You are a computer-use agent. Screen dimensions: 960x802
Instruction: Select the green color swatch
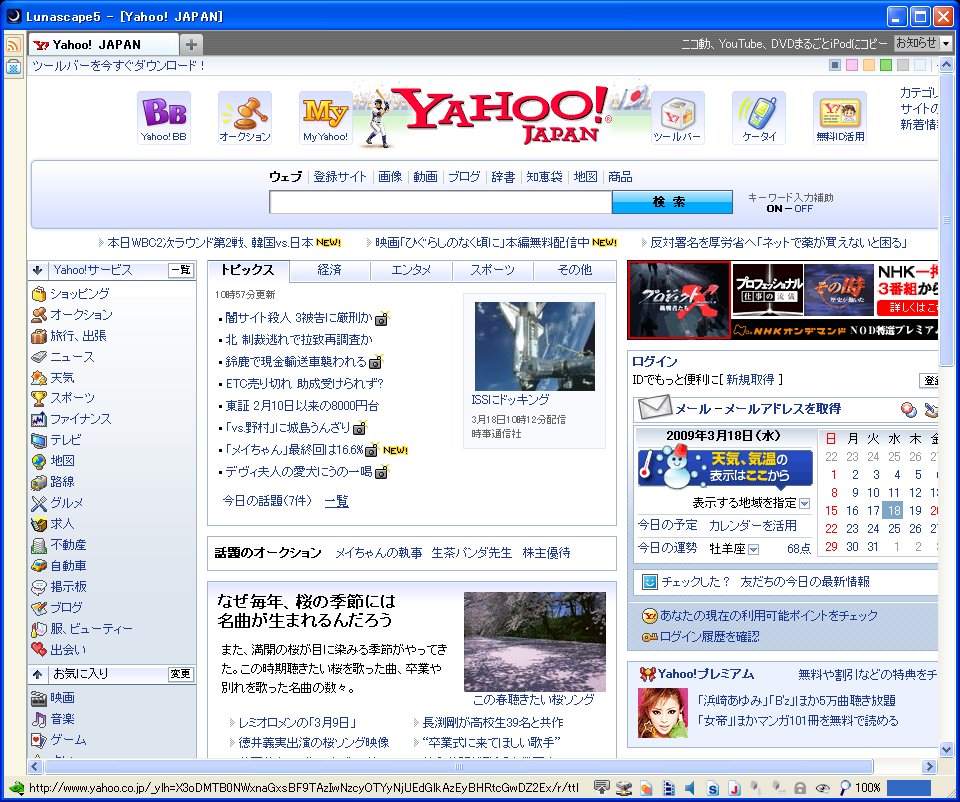click(885, 65)
